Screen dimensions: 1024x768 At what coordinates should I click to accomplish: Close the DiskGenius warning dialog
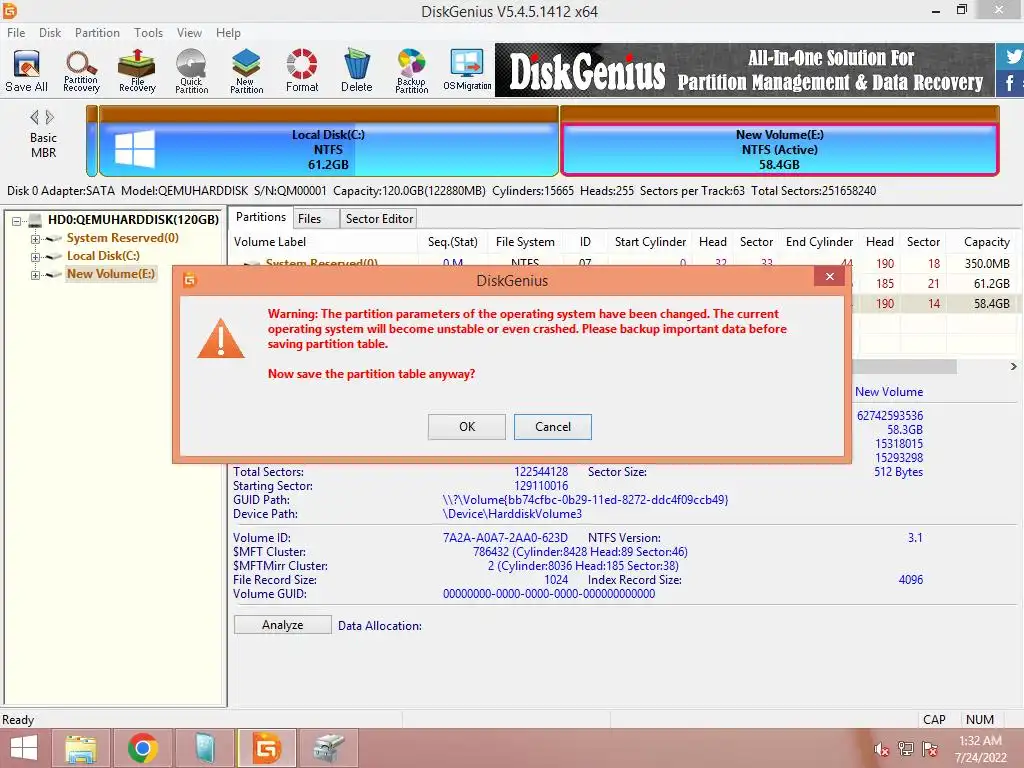829,276
